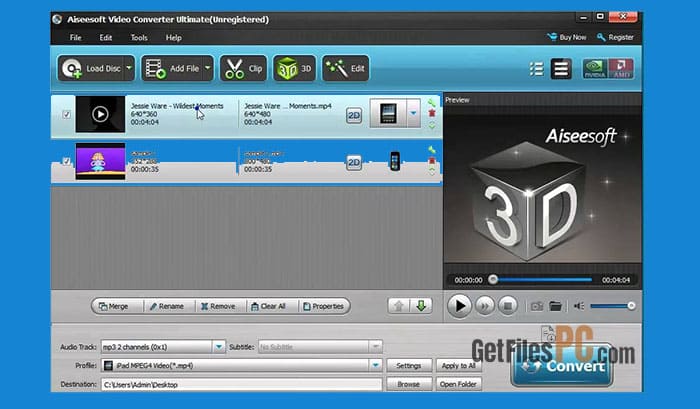Click Register link

click(615, 37)
